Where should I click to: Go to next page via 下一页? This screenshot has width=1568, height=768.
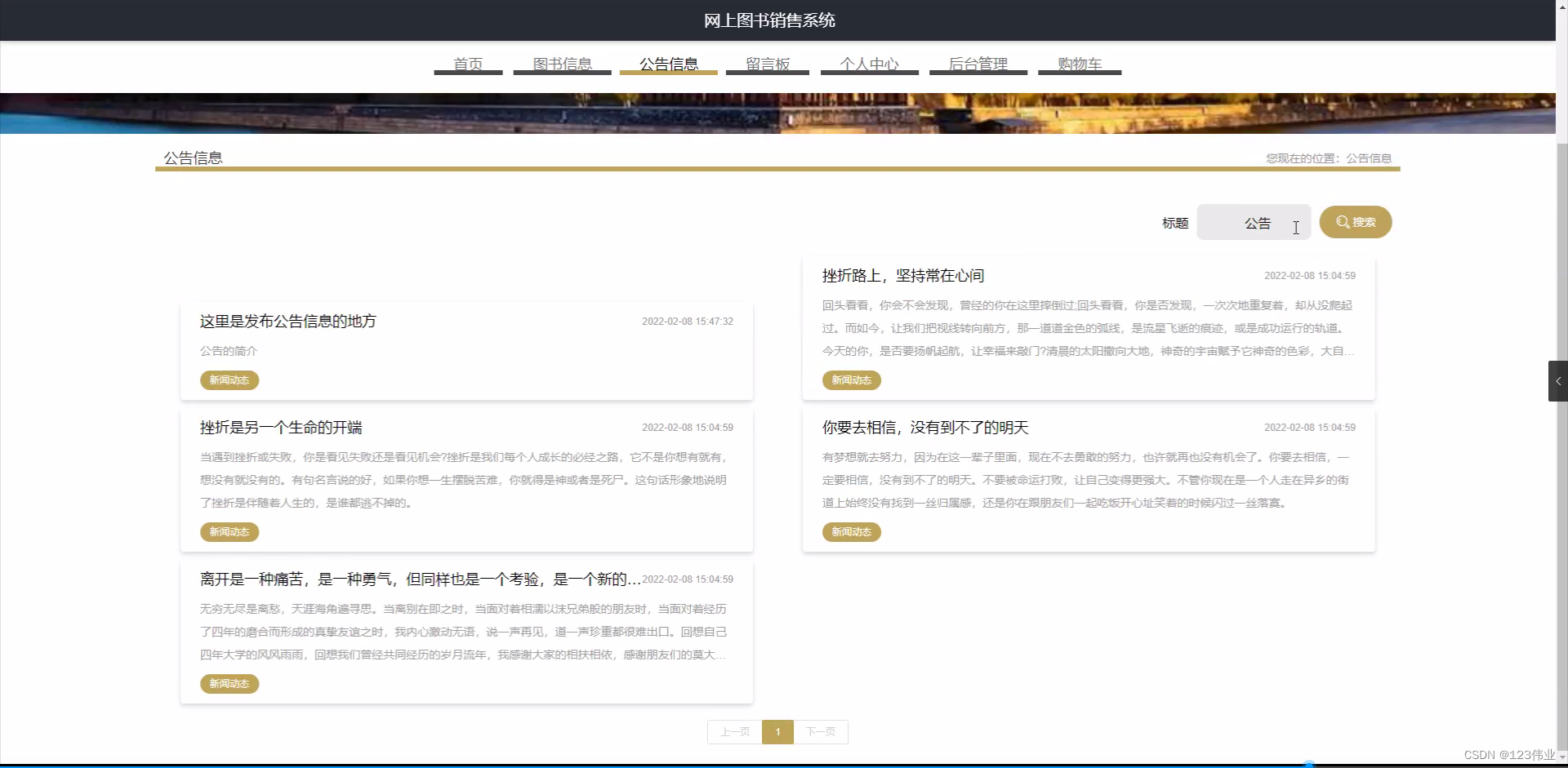click(x=820, y=732)
